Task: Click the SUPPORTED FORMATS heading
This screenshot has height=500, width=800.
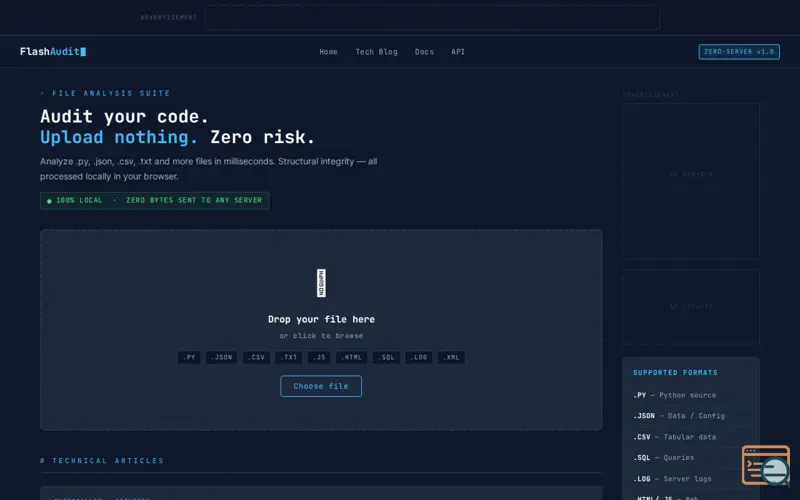Action: coord(675,372)
